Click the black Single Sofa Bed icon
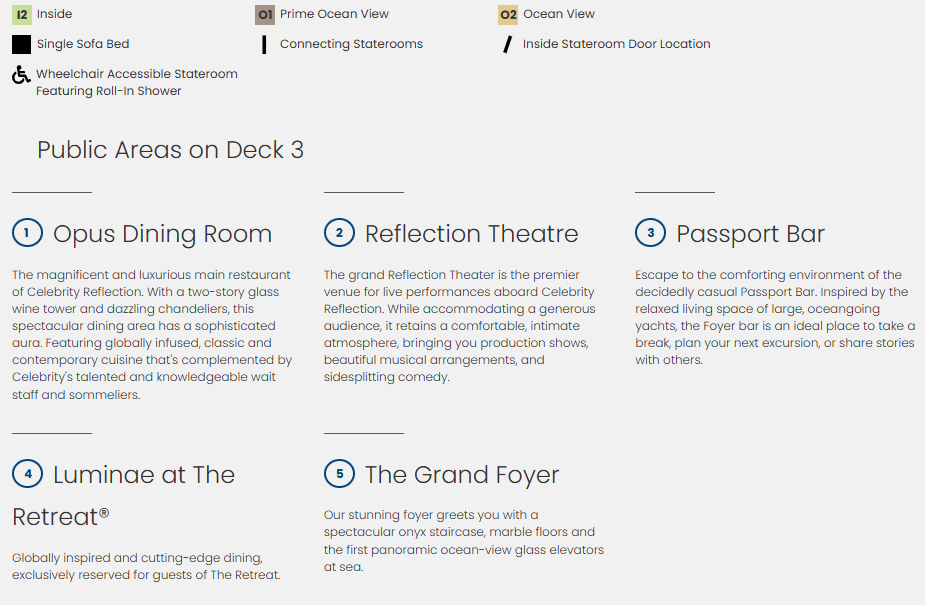Image resolution: width=925 pixels, height=605 pixels. coord(22,45)
